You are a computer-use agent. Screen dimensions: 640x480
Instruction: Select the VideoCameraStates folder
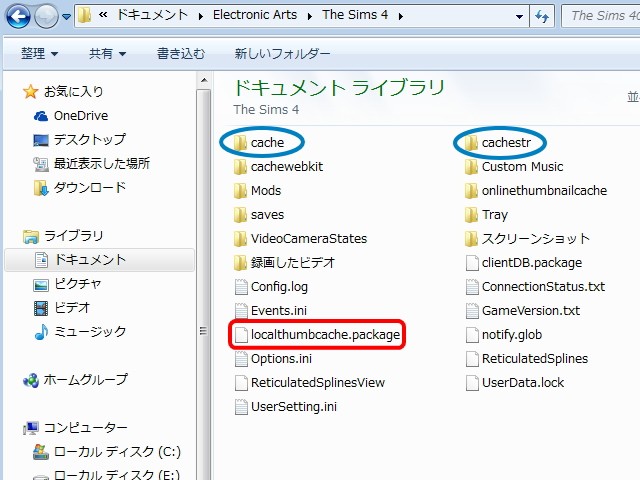click(301, 239)
